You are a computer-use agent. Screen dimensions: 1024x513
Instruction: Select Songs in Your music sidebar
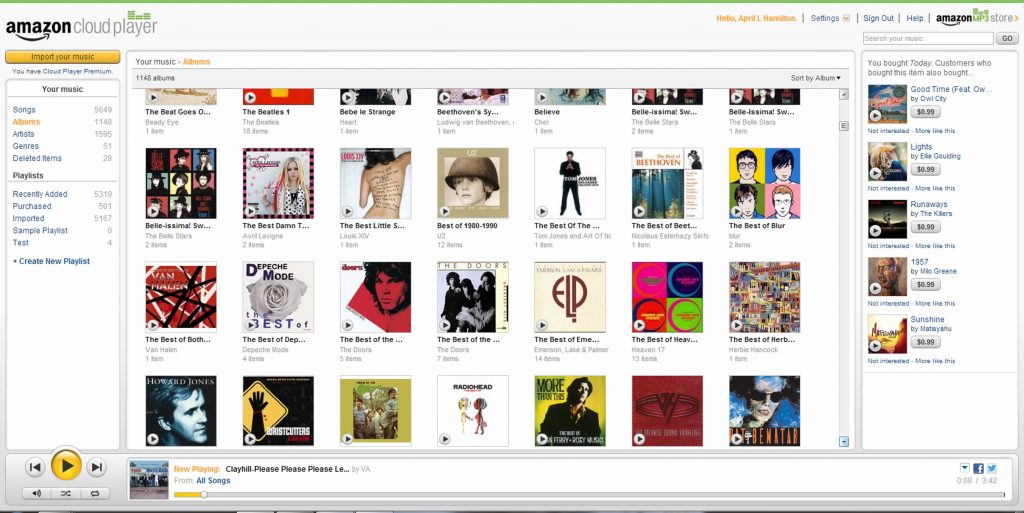[x=24, y=110]
